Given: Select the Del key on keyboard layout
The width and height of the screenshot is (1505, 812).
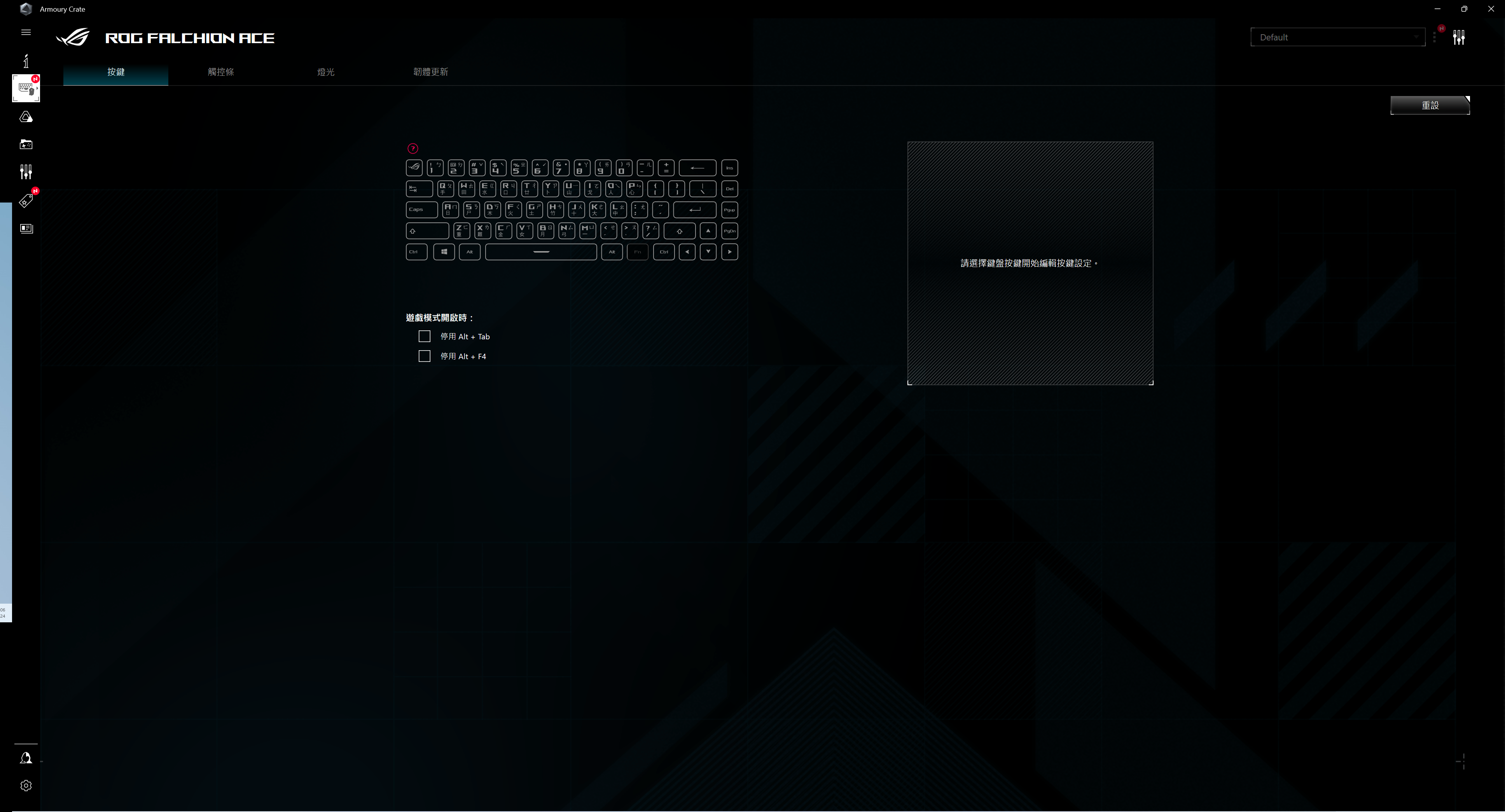Looking at the screenshot, I should [730, 189].
